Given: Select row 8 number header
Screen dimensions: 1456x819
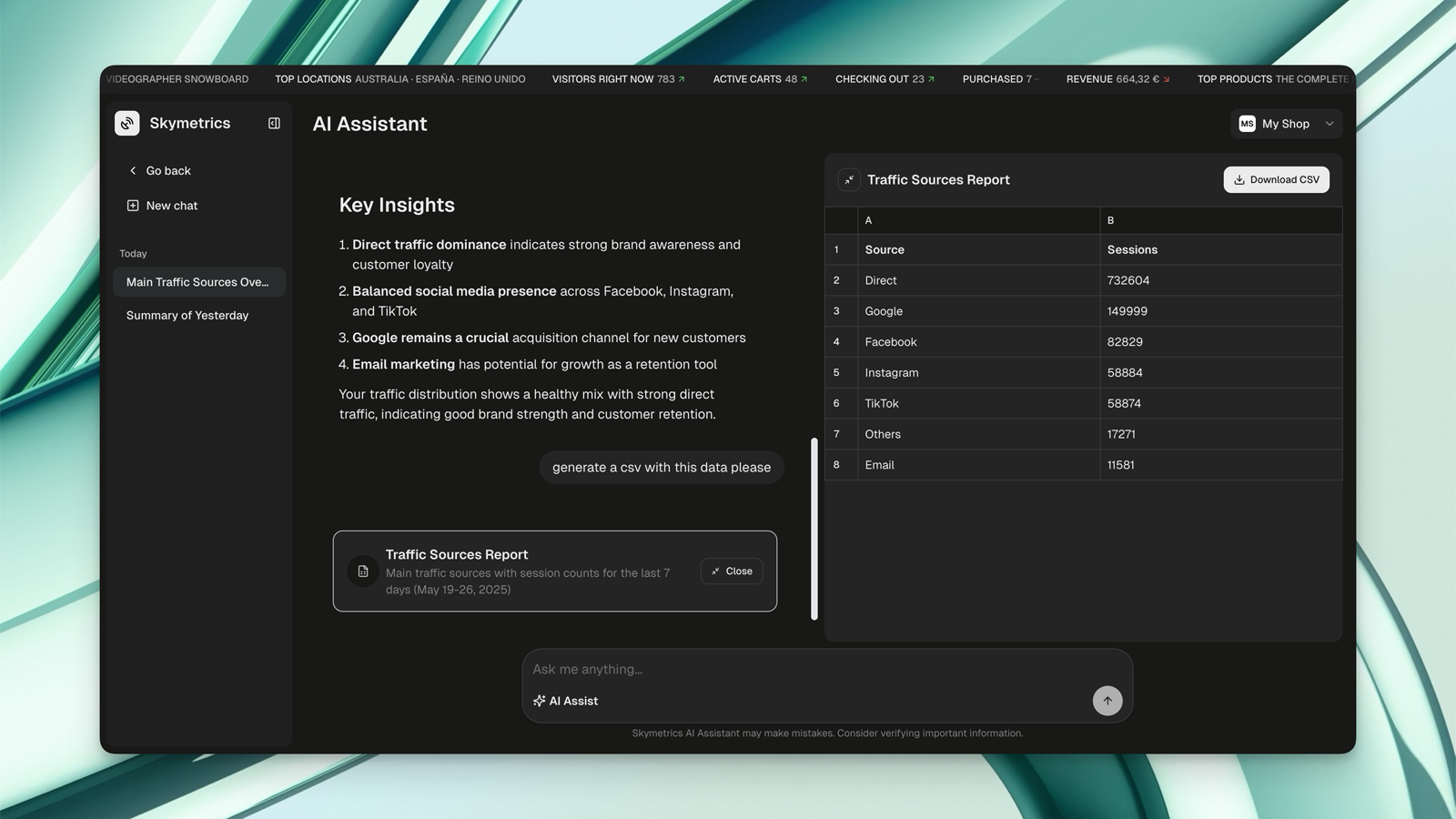Looking at the screenshot, I should 841,465.
